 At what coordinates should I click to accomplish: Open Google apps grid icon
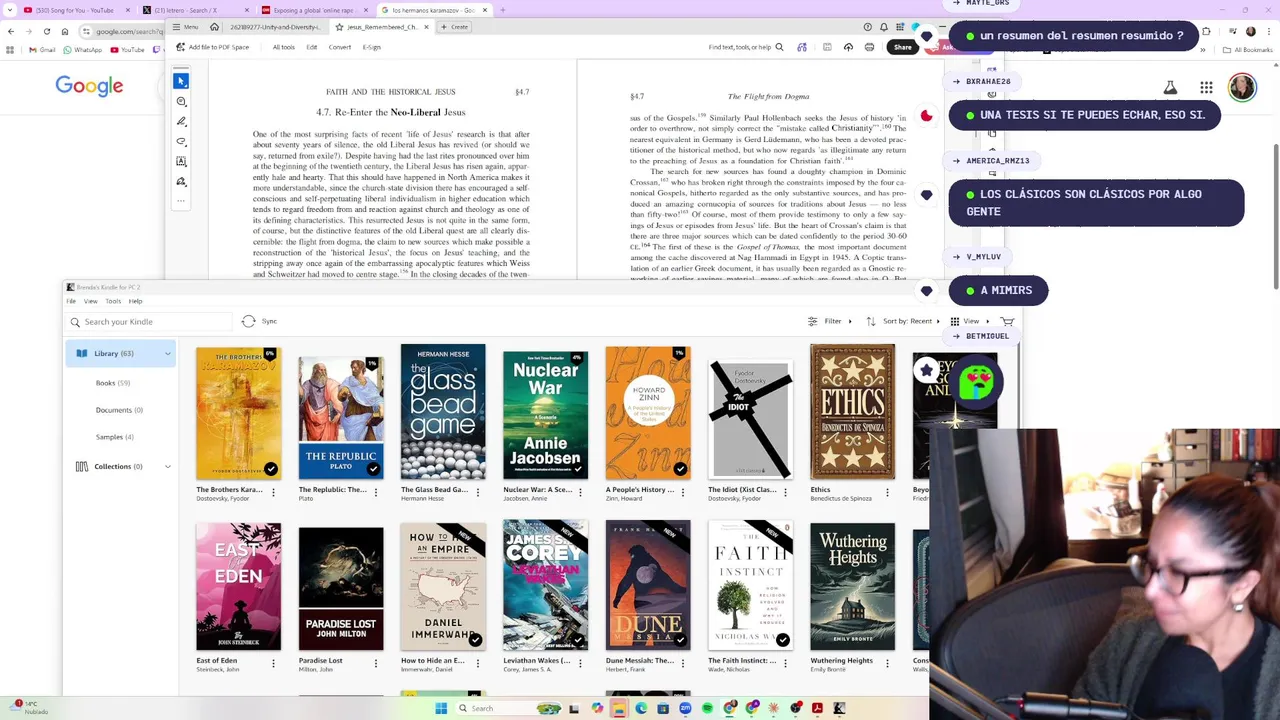(1206, 88)
